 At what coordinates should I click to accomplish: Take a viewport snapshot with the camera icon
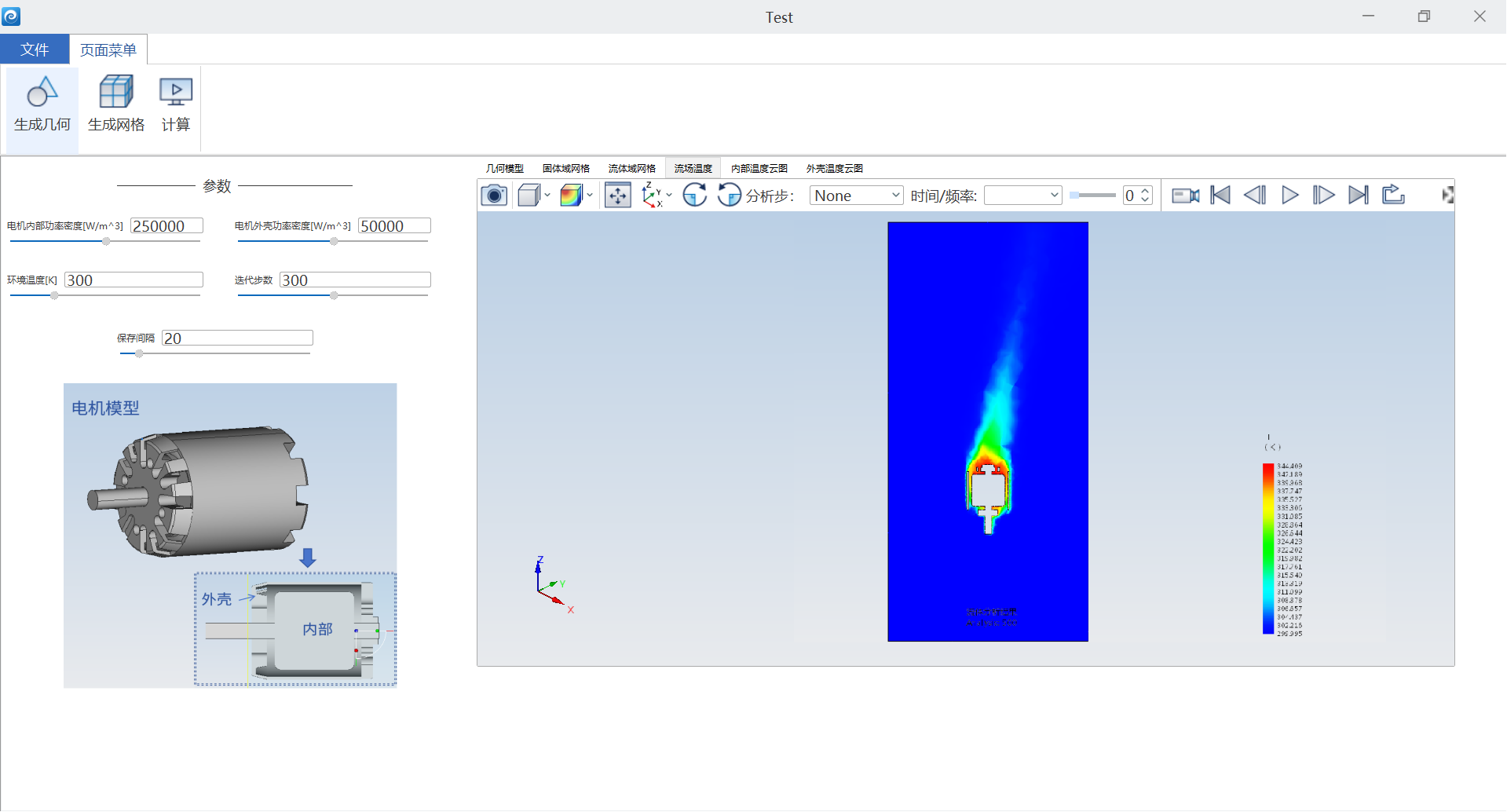coord(494,196)
